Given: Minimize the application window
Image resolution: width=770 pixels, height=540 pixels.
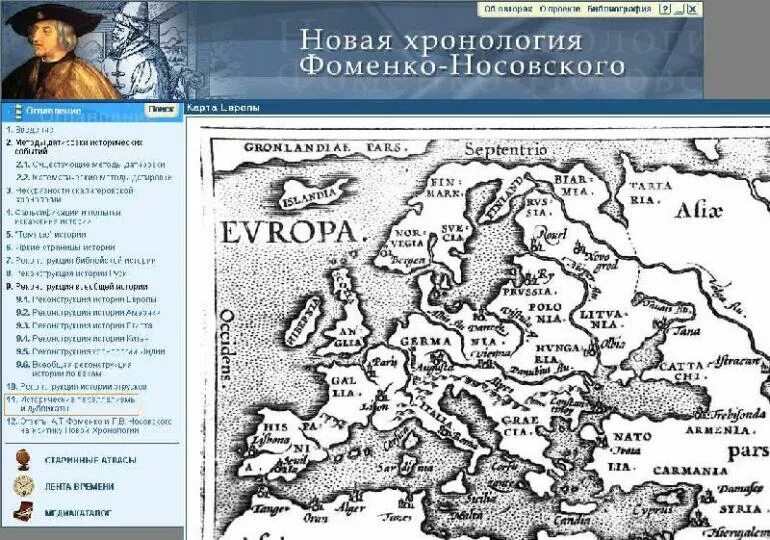Looking at the screenshot, I should coord(679,9).
